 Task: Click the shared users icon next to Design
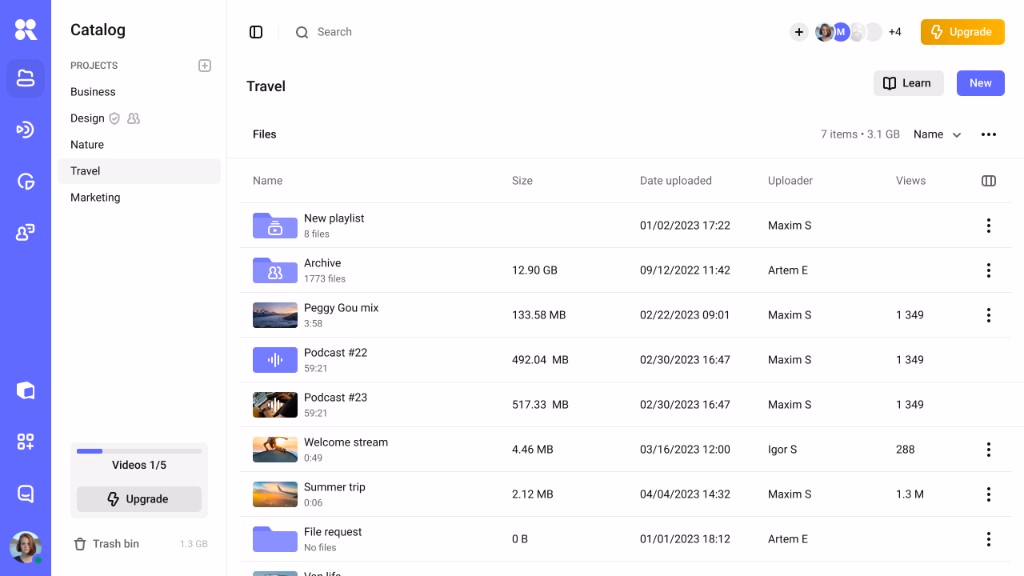point(133,118)
